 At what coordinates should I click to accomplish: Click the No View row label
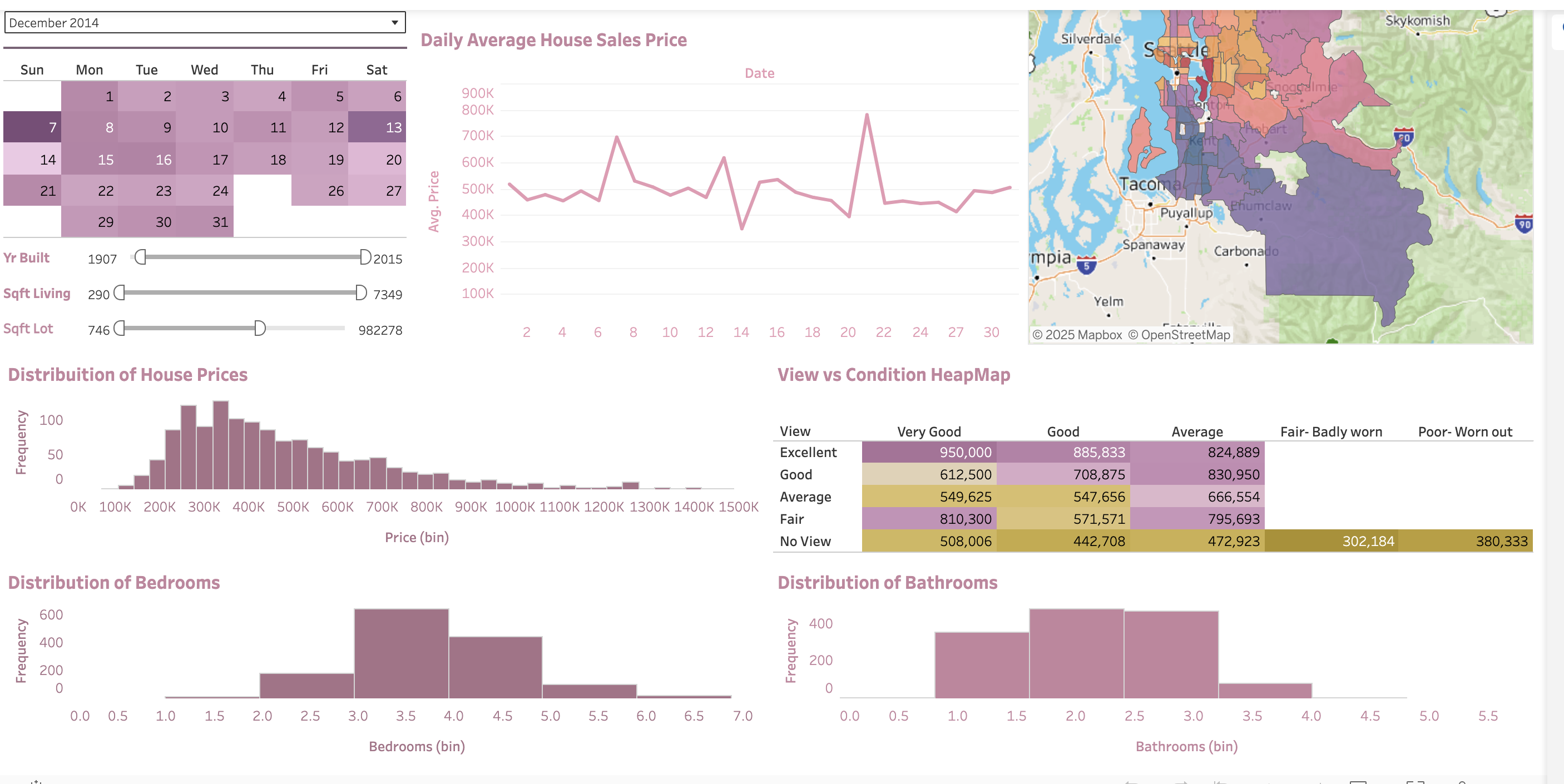pyautogui.click(x=805, y=540)
